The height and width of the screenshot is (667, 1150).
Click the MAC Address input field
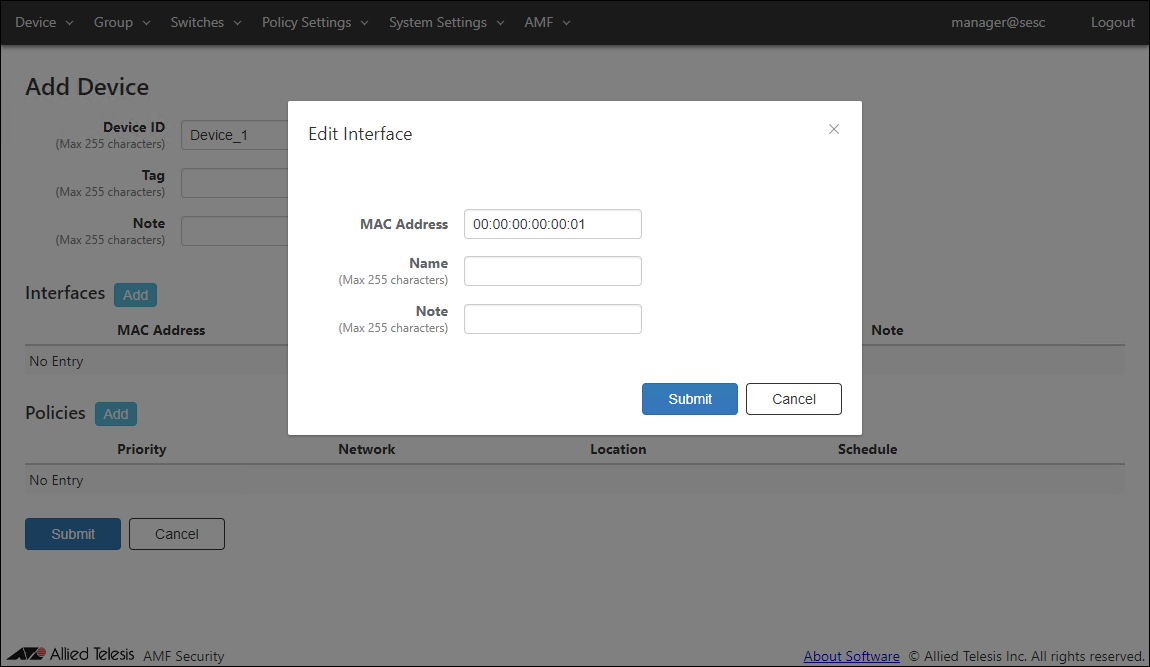tap(552, 224)
